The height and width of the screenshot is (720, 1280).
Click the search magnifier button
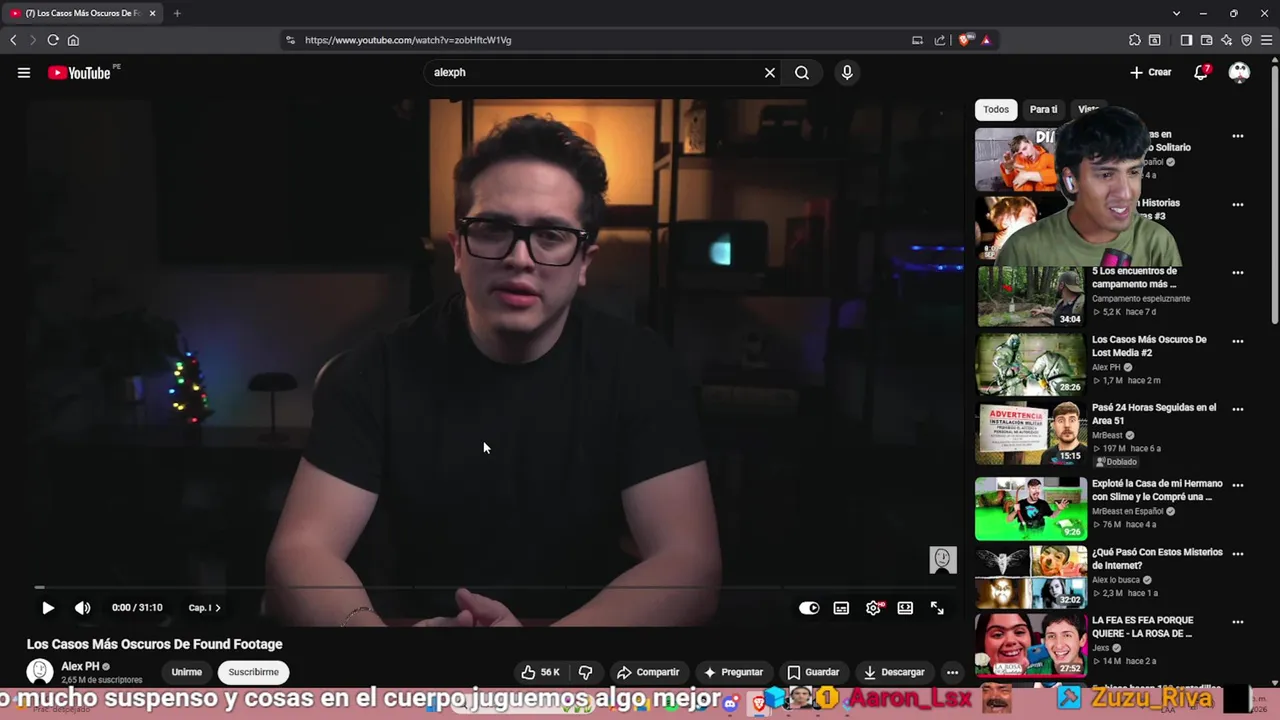tap(802, 72)
